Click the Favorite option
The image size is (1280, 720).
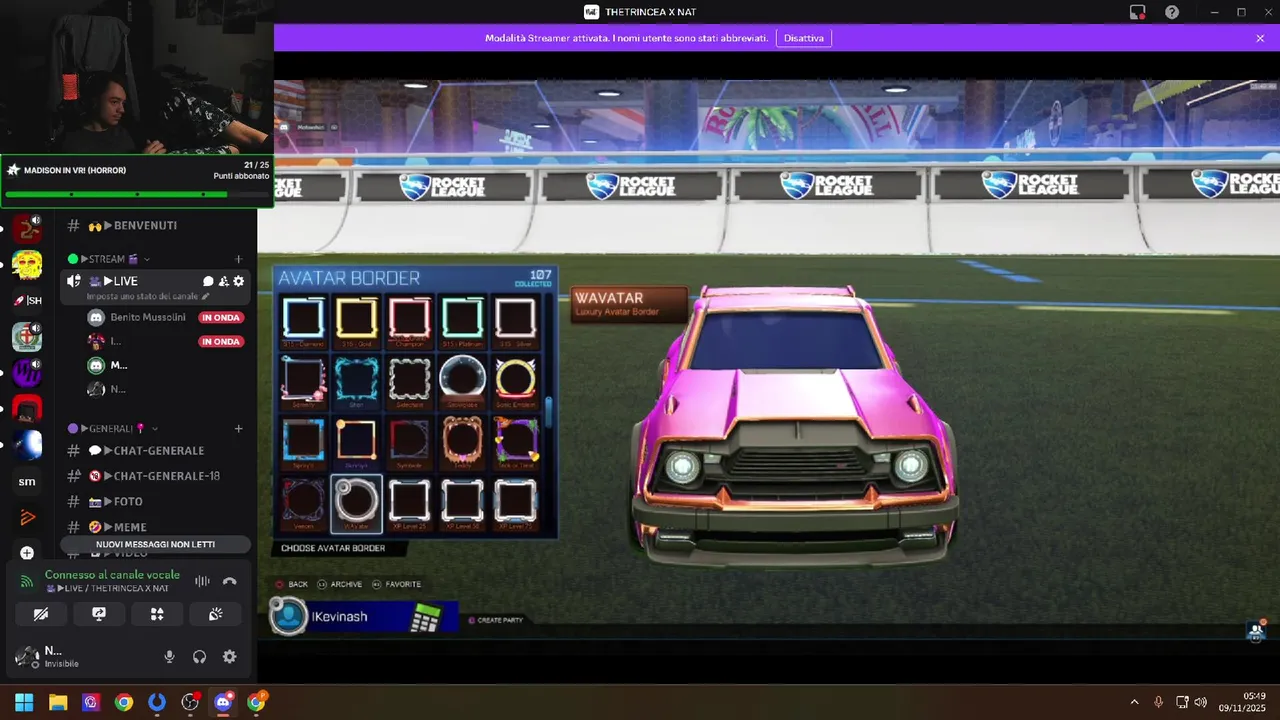tap(396, 584)
